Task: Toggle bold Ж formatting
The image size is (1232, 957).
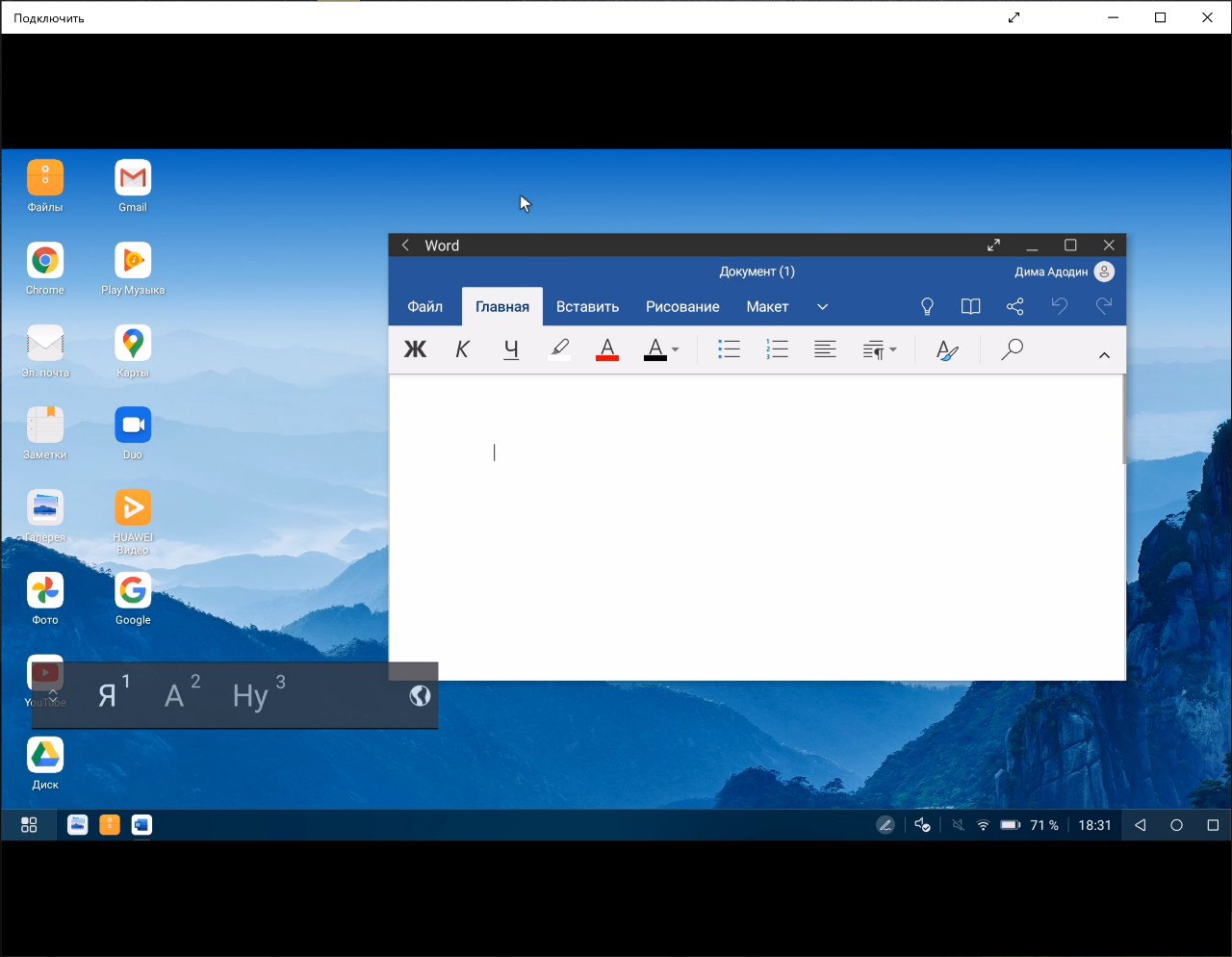Action: coord(415,349)
